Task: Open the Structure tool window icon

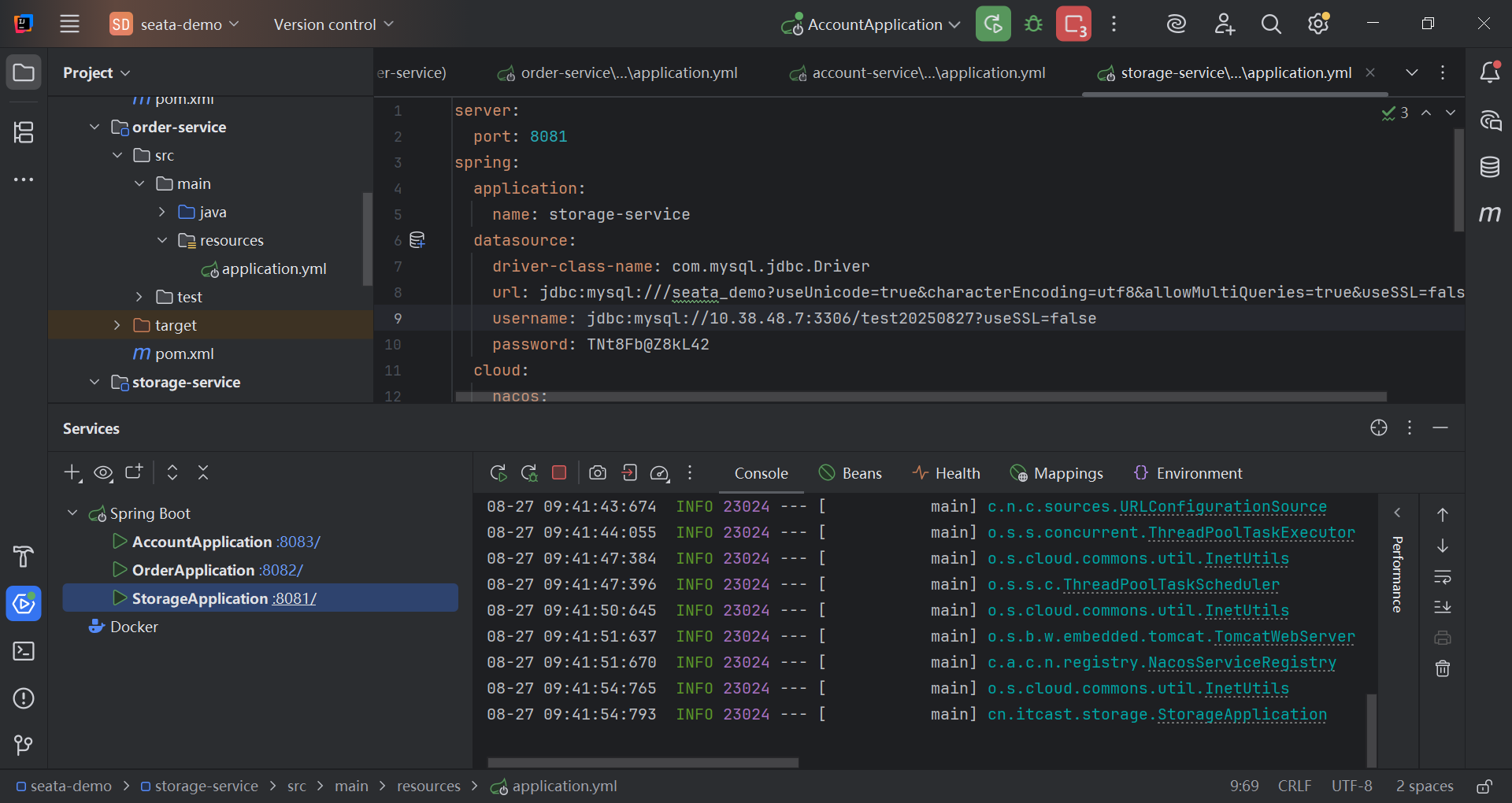Action: [24, 132]
